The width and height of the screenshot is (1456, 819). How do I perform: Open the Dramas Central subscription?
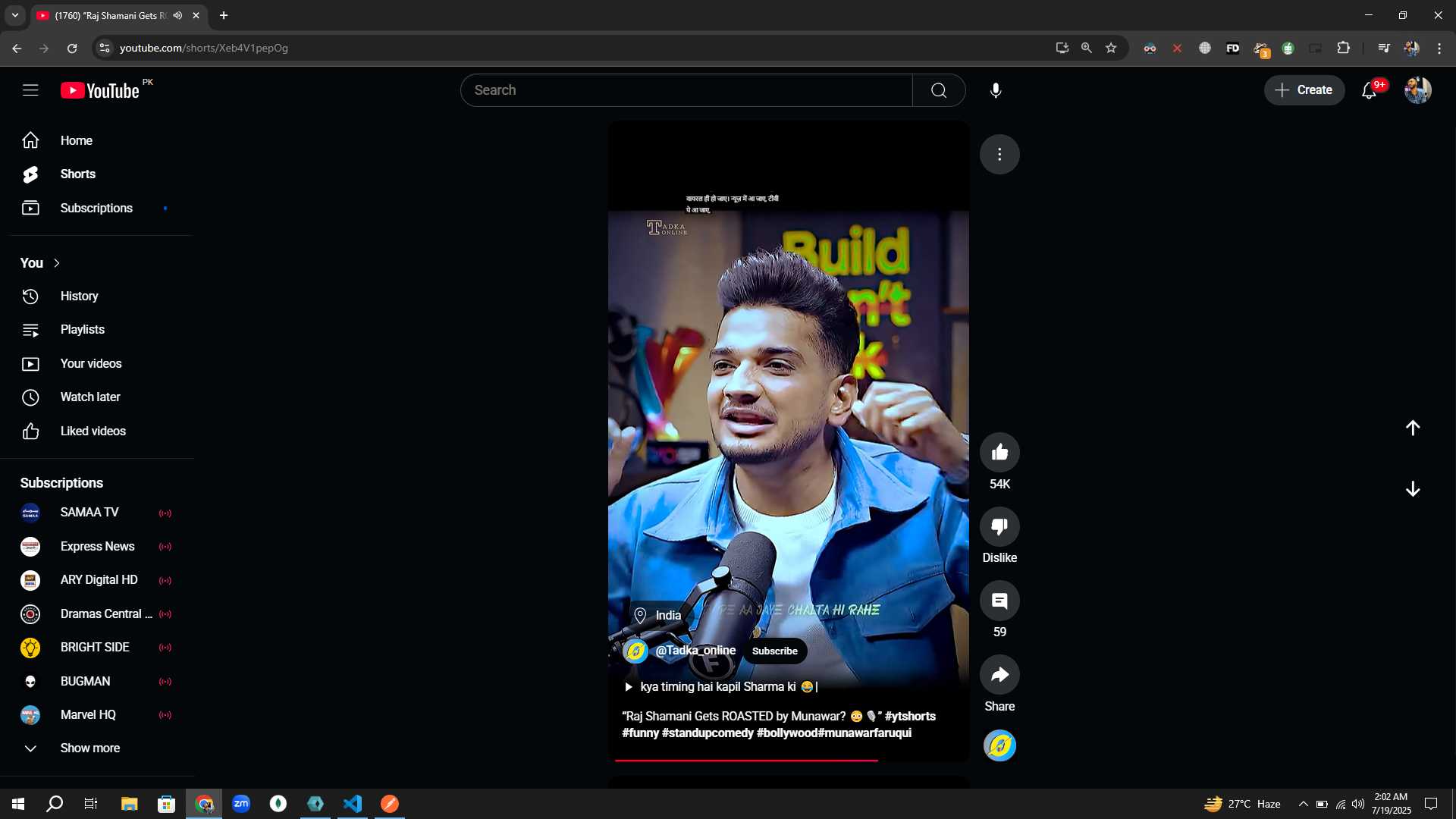coord(97,614)
